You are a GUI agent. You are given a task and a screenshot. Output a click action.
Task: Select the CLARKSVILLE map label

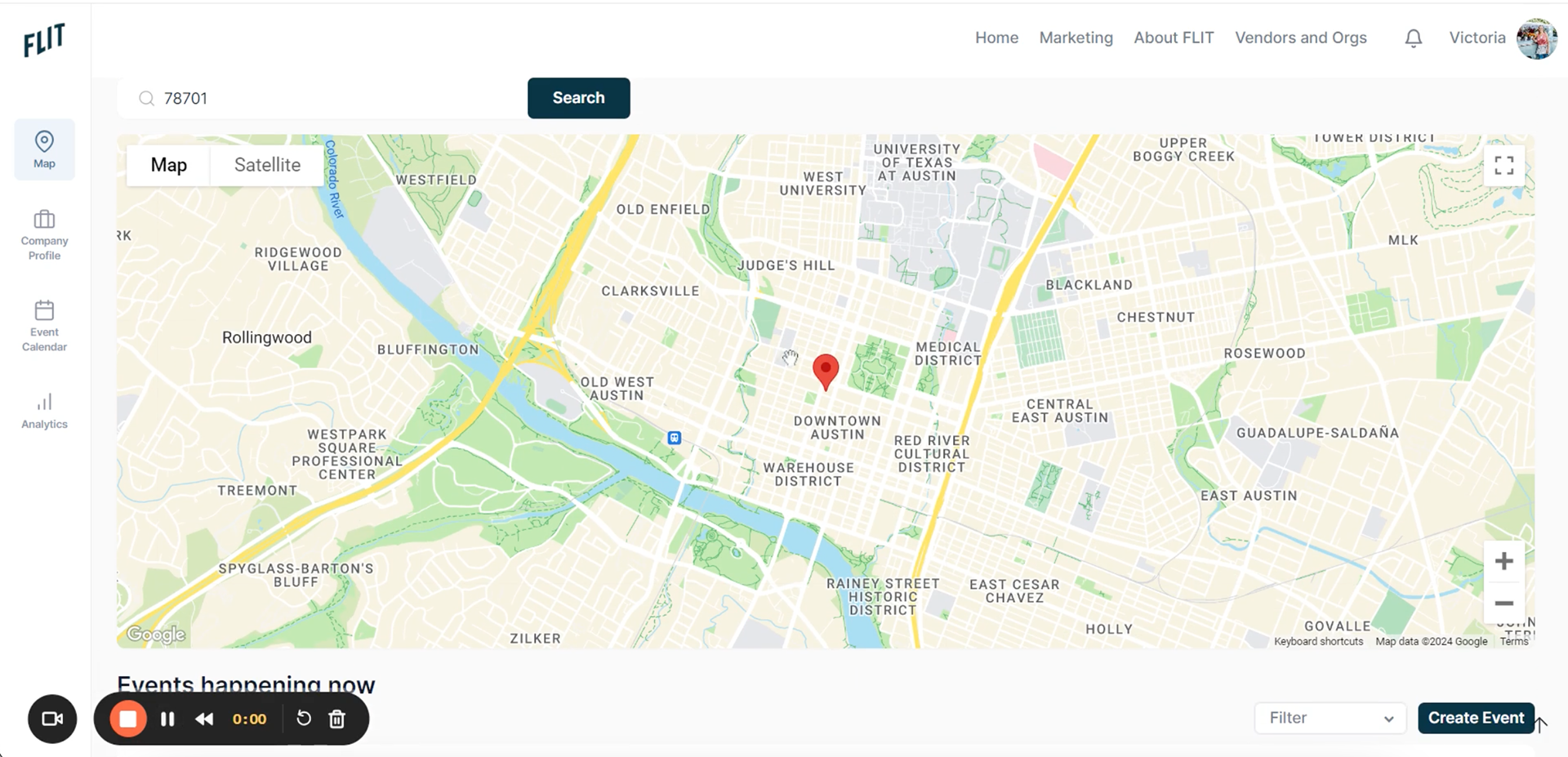pyautogui.click(x=650, y=291)
